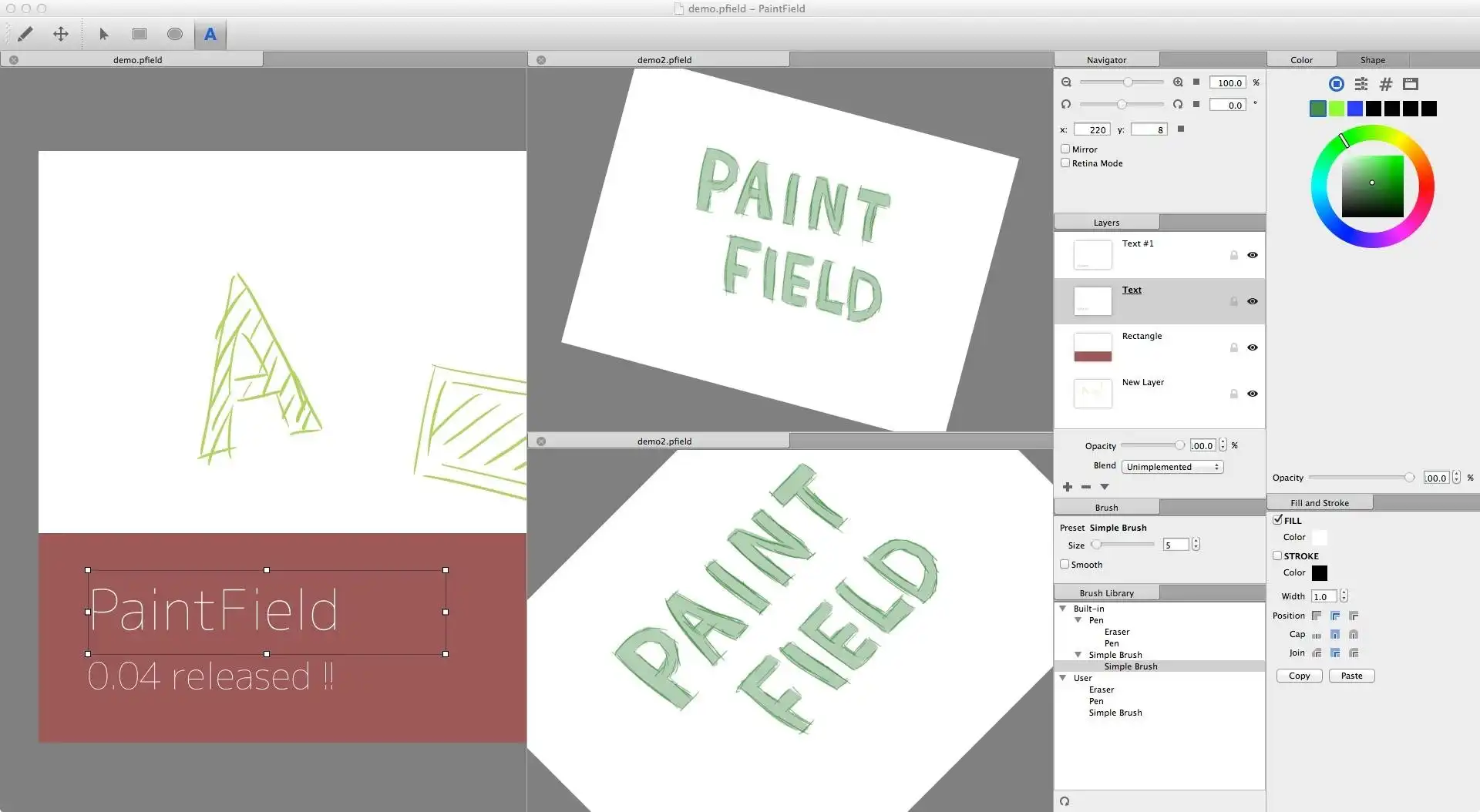Select Eraser under the User group
Screen dimensions: 1480x812
(1102, 690)
